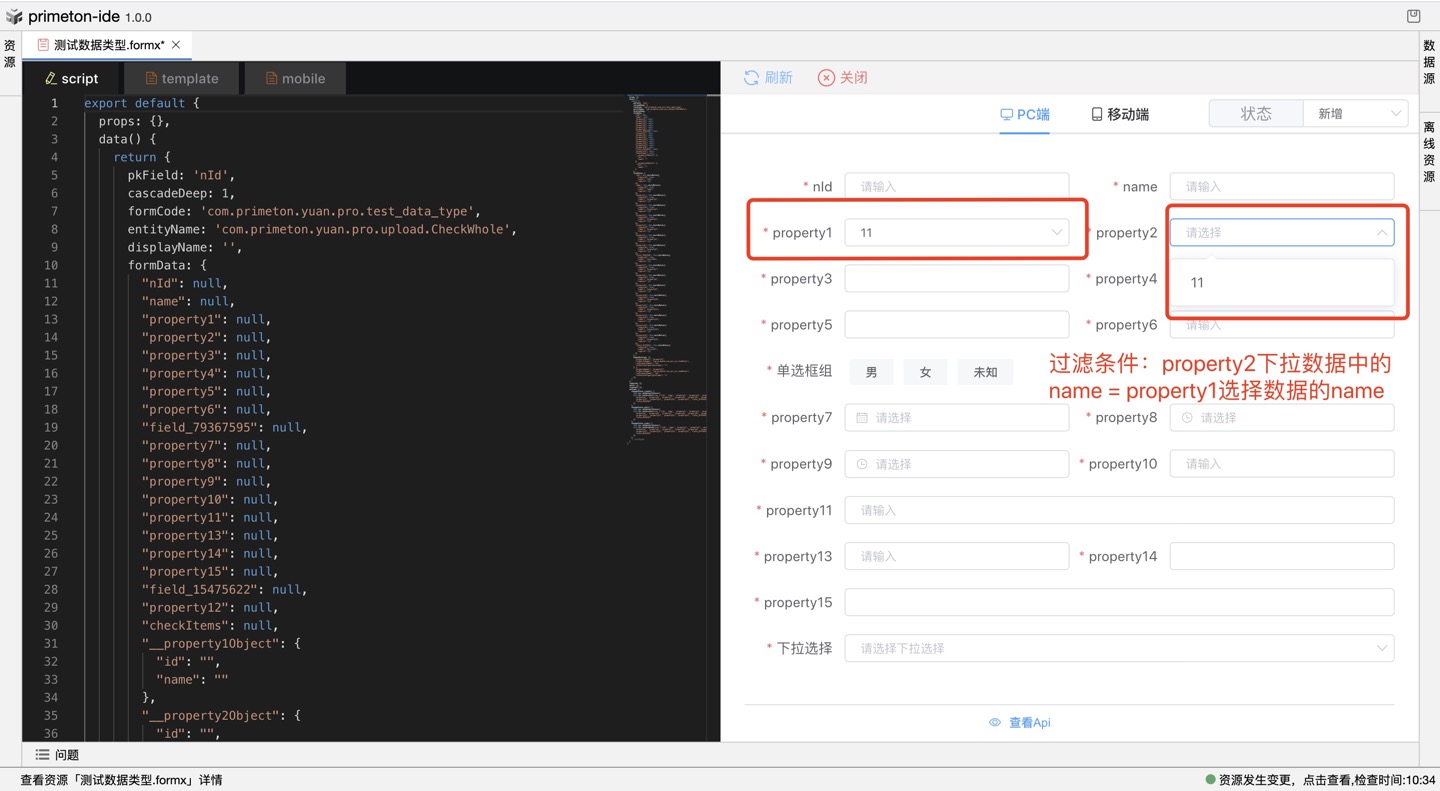Click the refresh icon labeled 刷新
Viewport: 1440px width, 791px height.
[x=752, y=78]
